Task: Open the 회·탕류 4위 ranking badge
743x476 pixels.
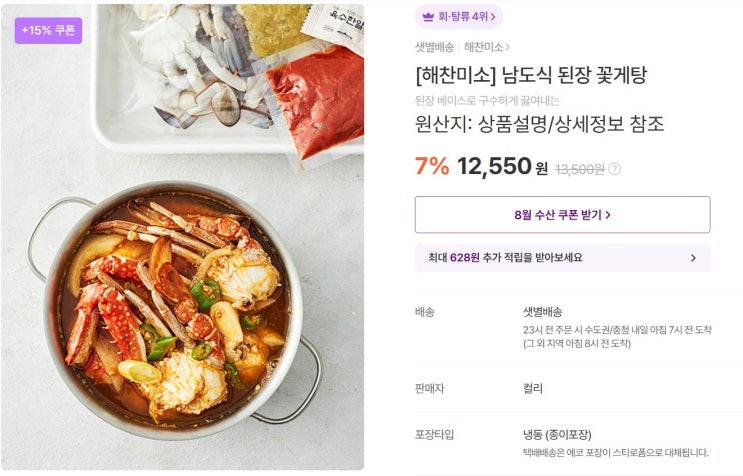Action: coord(458,17)
